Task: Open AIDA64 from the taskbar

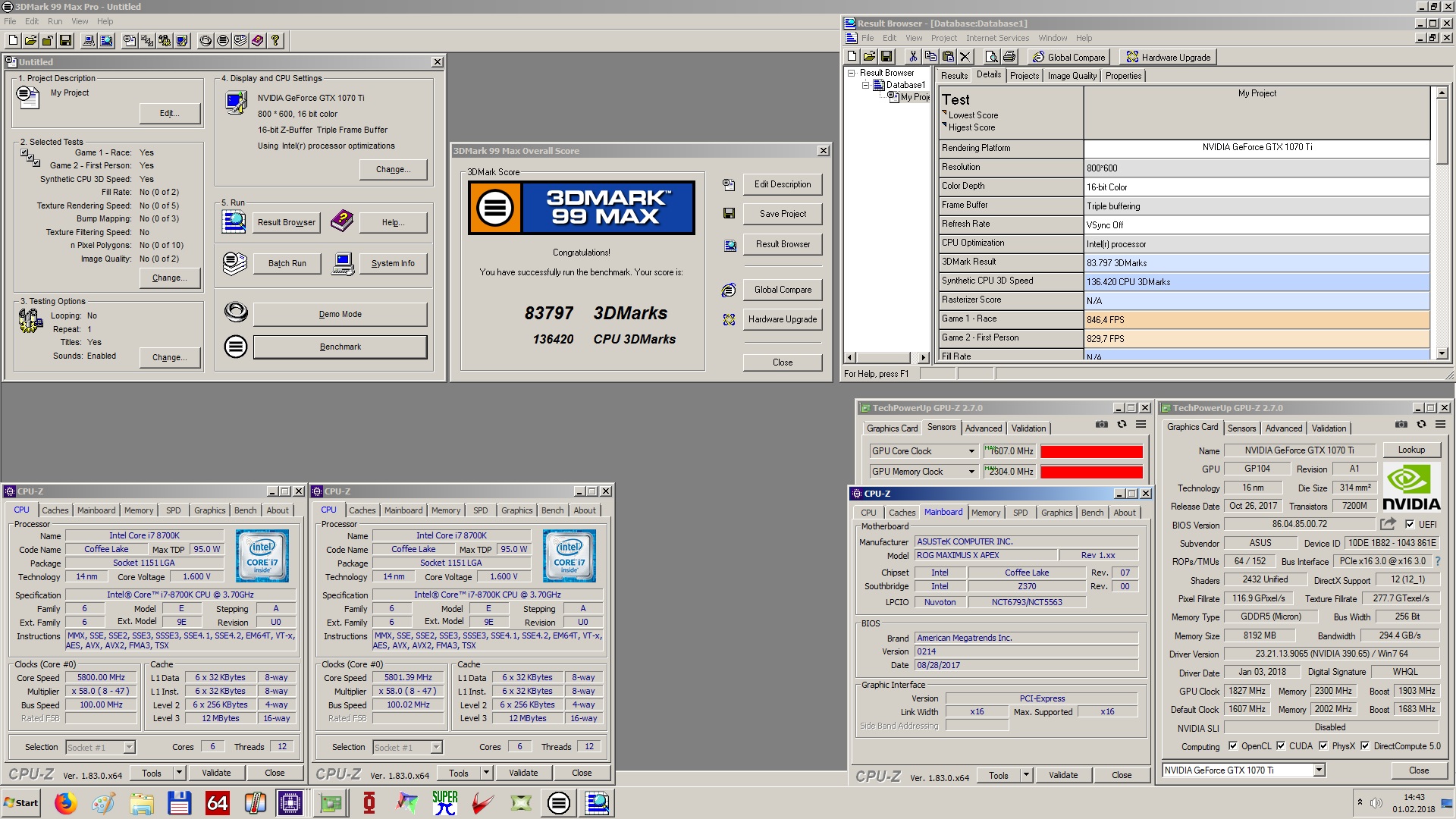Action: 217,803
